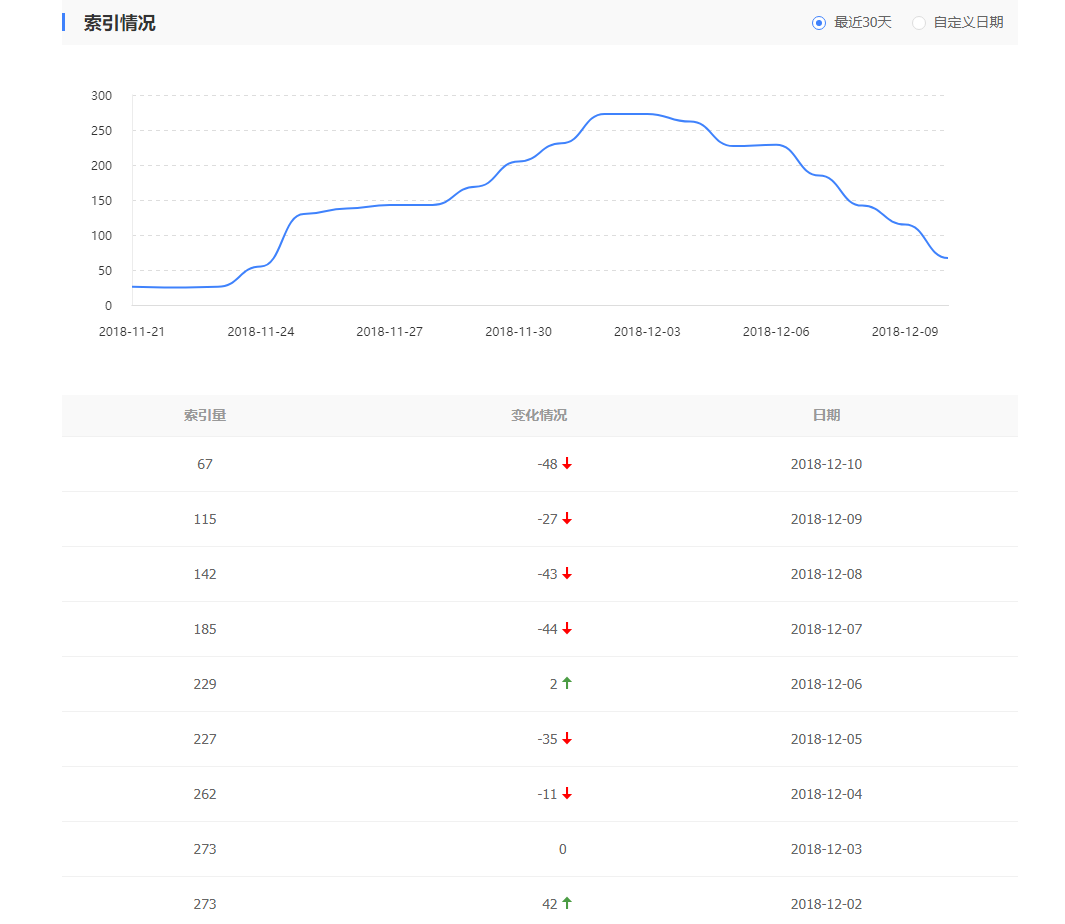The image size is (1065, 924).
Task: Click the 2018-12-09 chart axis label
Action: [x=905, y=332]
